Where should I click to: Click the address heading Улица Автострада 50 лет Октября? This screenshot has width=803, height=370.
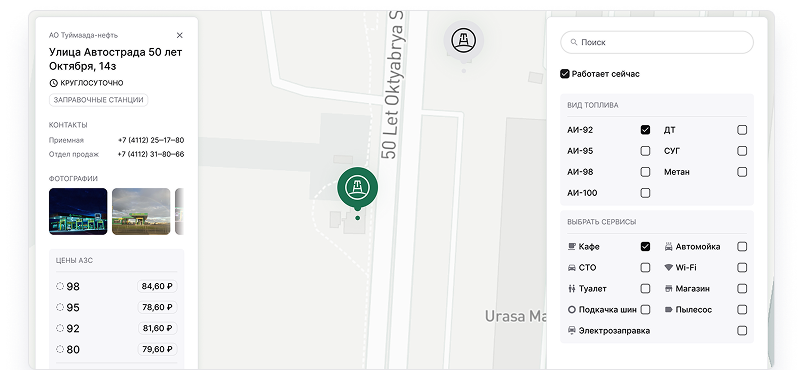[116, 59]
